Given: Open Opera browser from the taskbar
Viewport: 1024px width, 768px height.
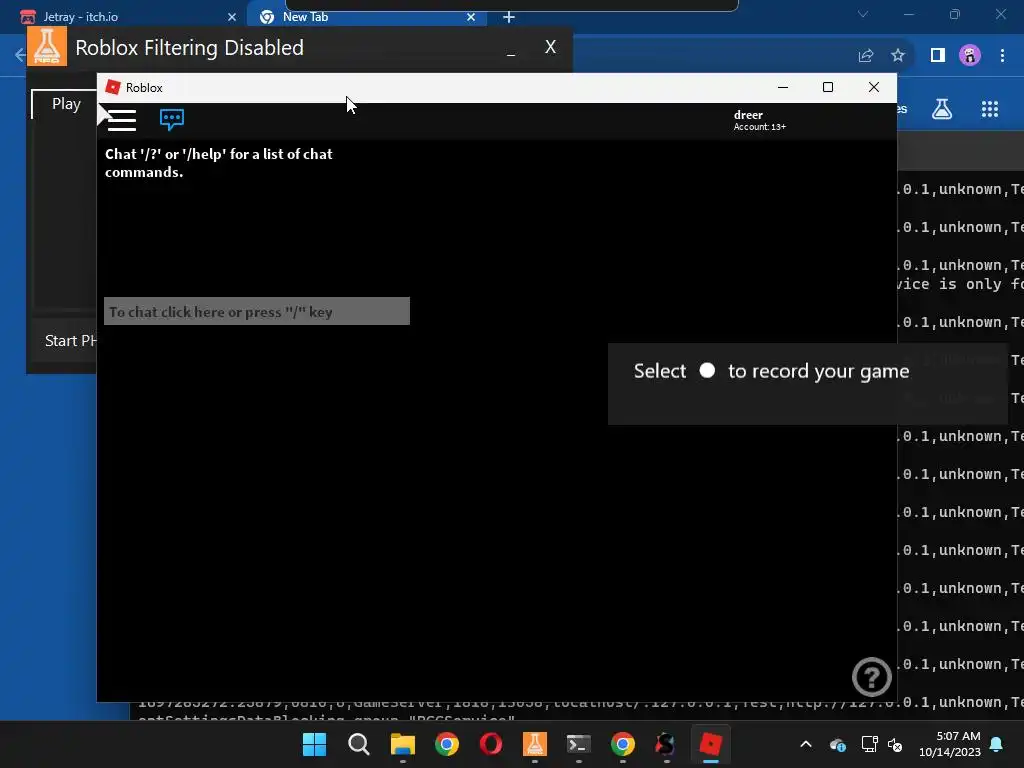Looking at the screenshot, I should [490, 744].
